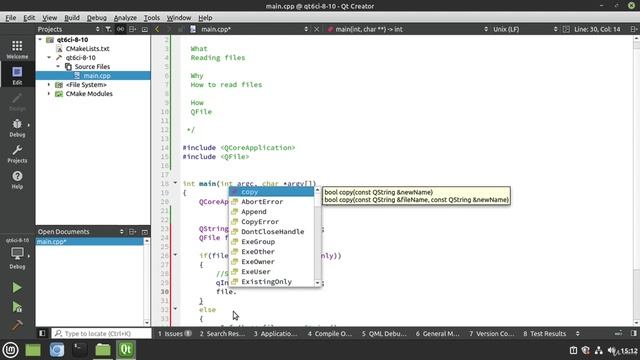Open the Welcome mode
The height and width of the screenshot is (360, 640).
tap(17, 50)
